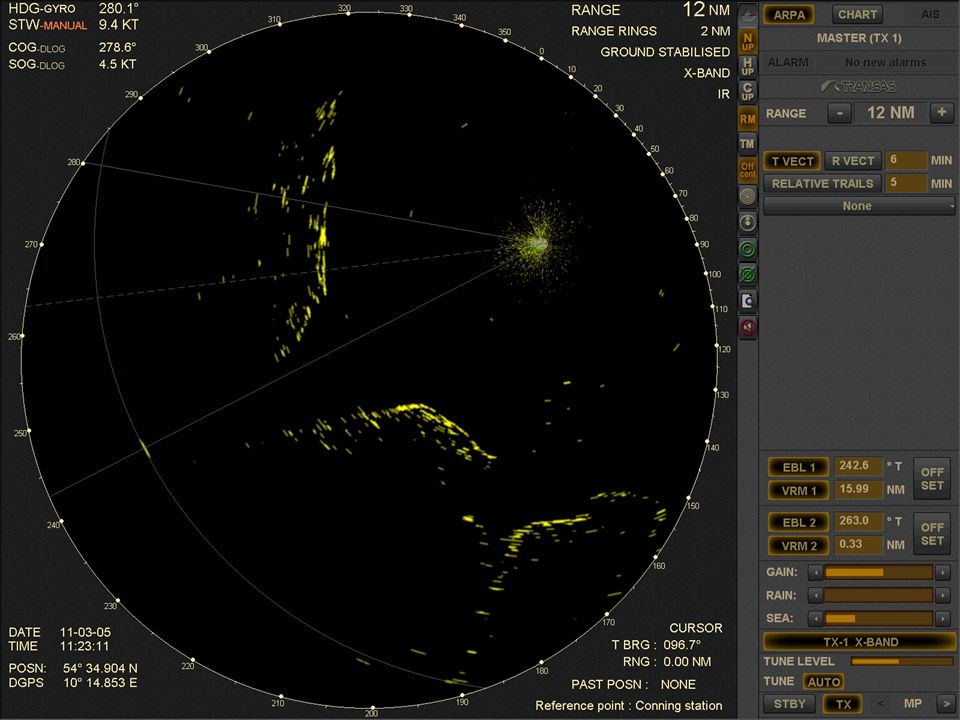Viewport: 960px width, 720px height.
Task: Click the ALARM button
Action: click(787, 62)
